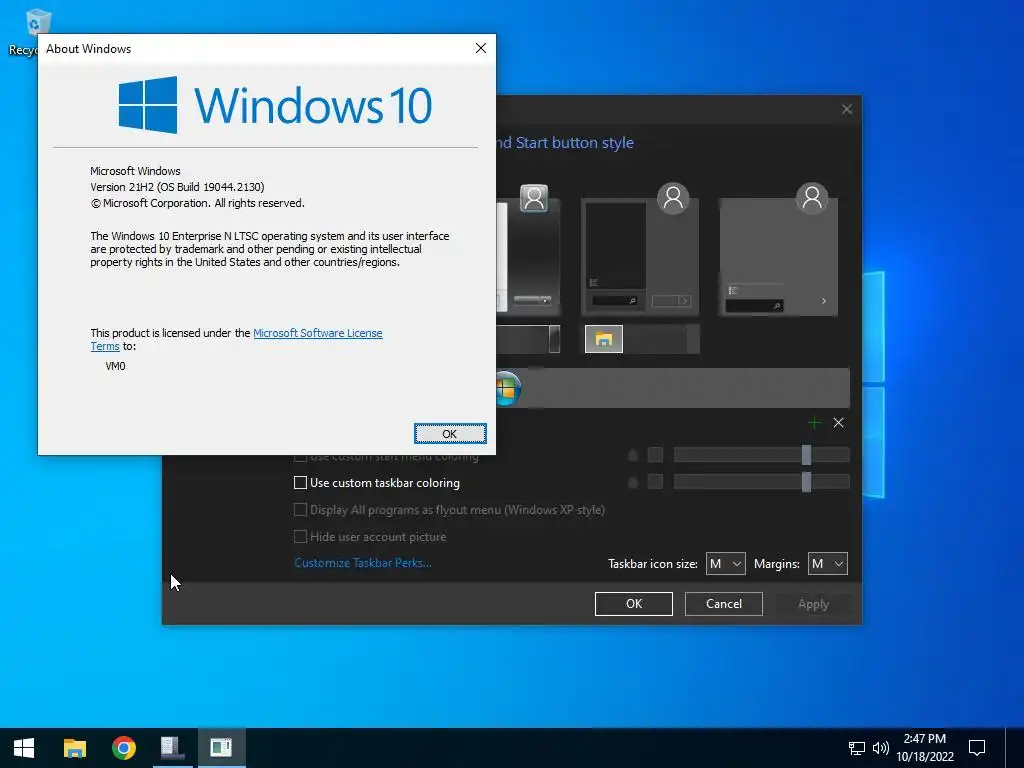
Task: Open network status in system tray
Action: click(x=856, y=748)
